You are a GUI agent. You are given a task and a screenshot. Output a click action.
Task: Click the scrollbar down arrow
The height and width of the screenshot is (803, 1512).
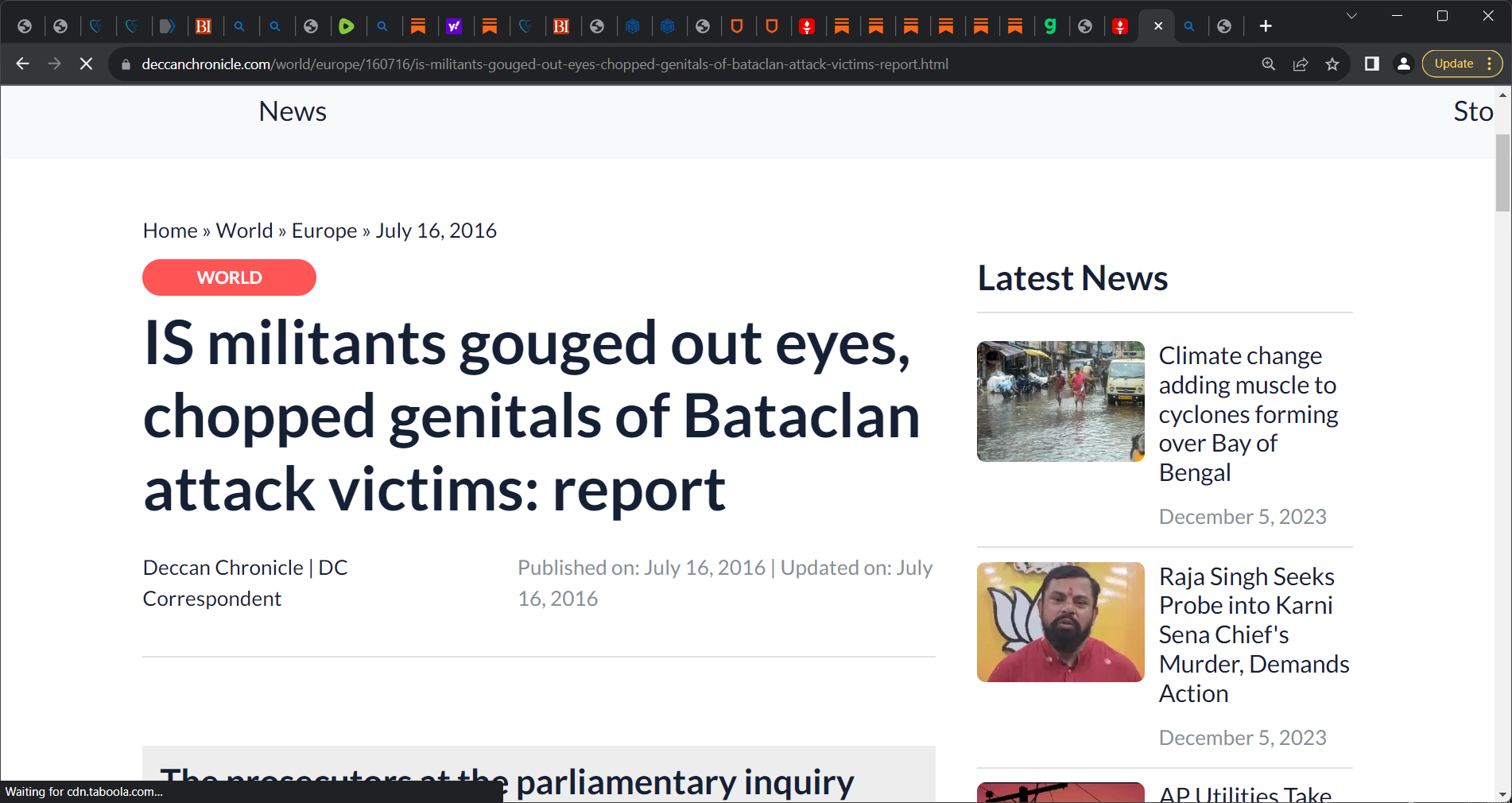click(1502, 793)
